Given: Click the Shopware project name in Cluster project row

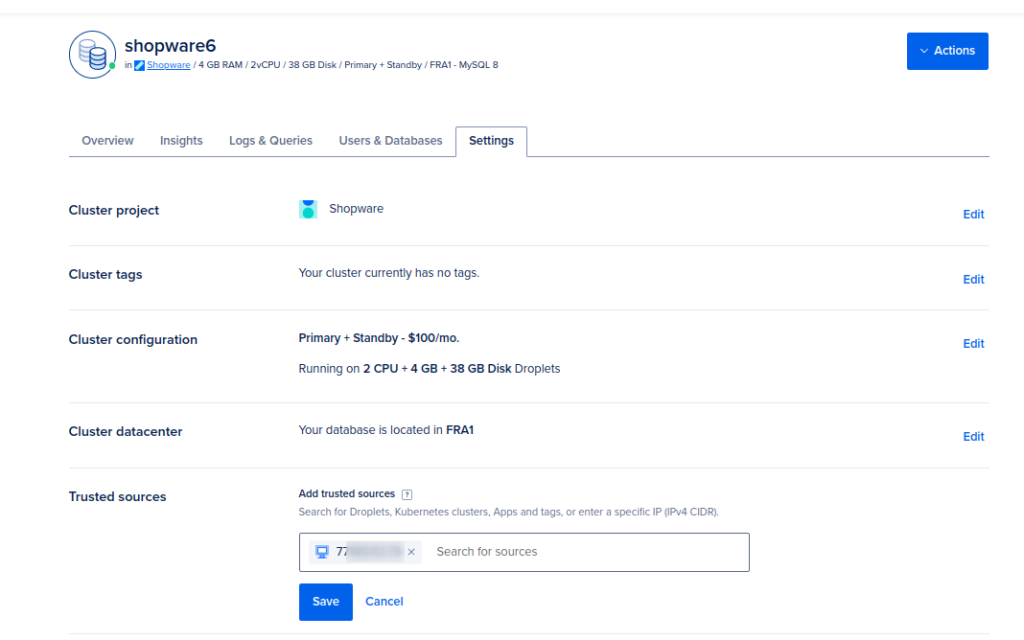Looking at the screenshot, I should (356, 209).
